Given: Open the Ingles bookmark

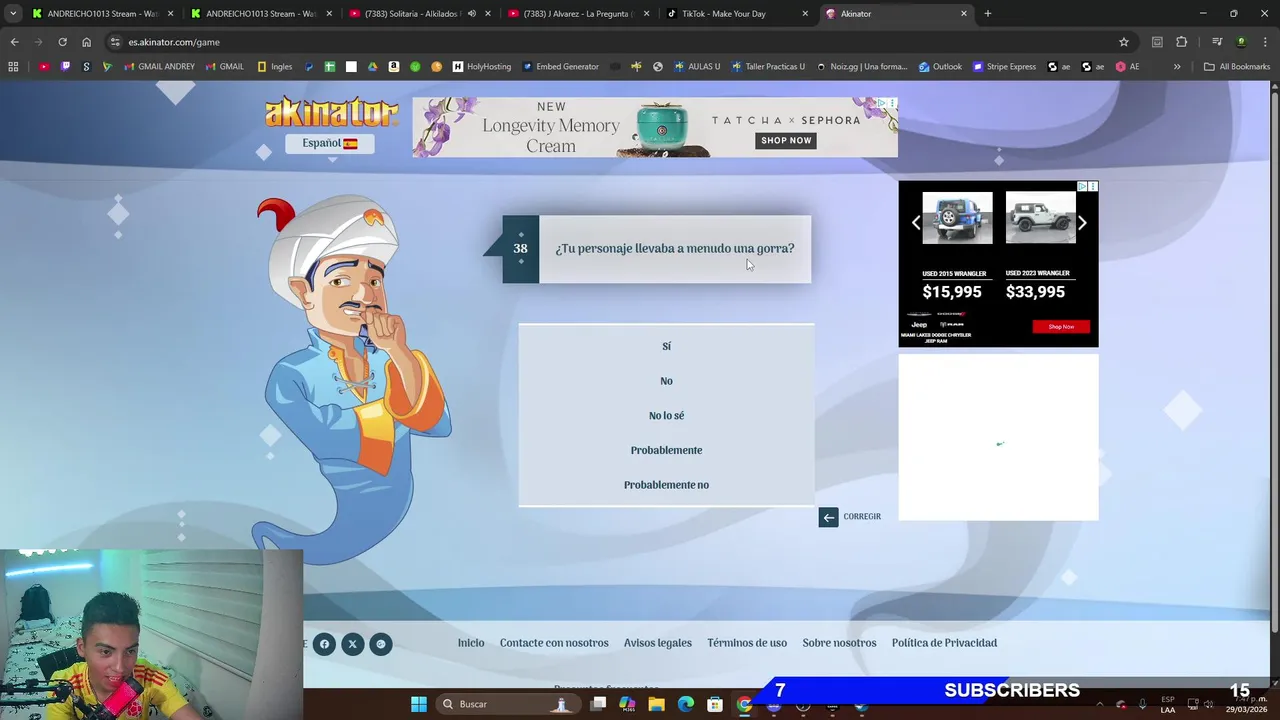Looking at the screenshot, I should click(x=275, y=67).
